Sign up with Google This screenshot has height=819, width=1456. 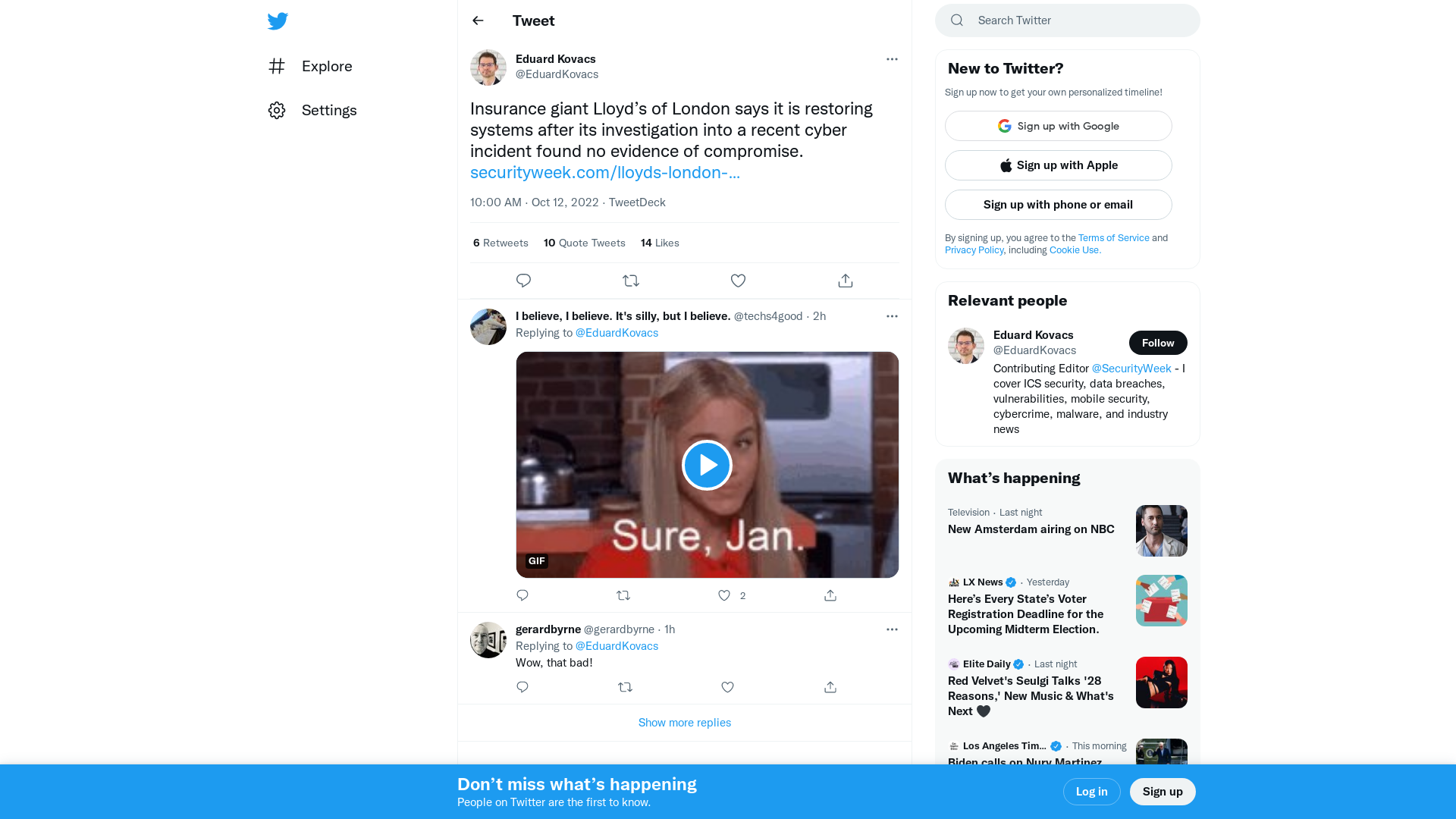point(1058,126)
